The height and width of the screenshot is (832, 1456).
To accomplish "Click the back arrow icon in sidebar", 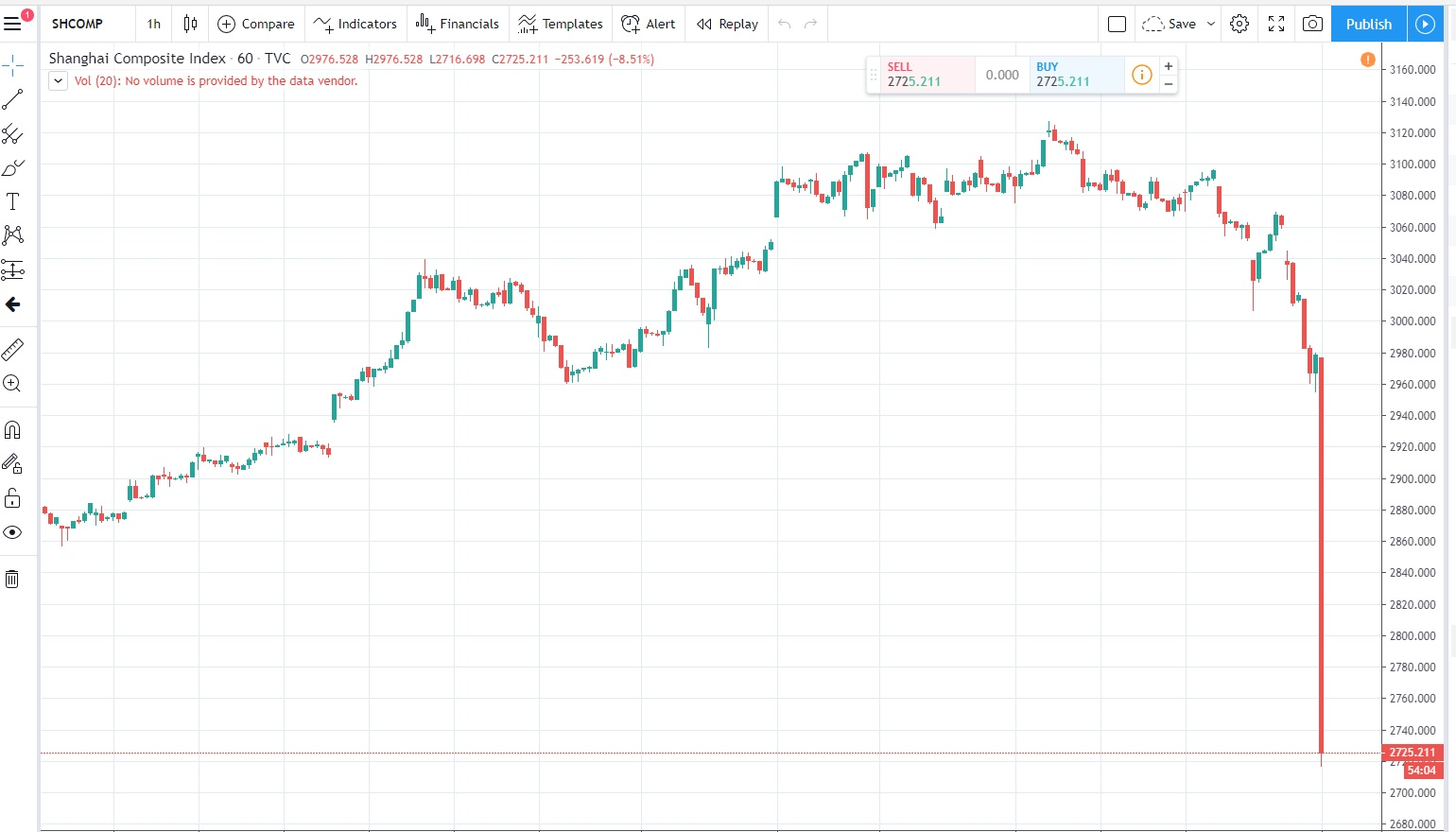I will pyautogui.click(x=13, y=304).
